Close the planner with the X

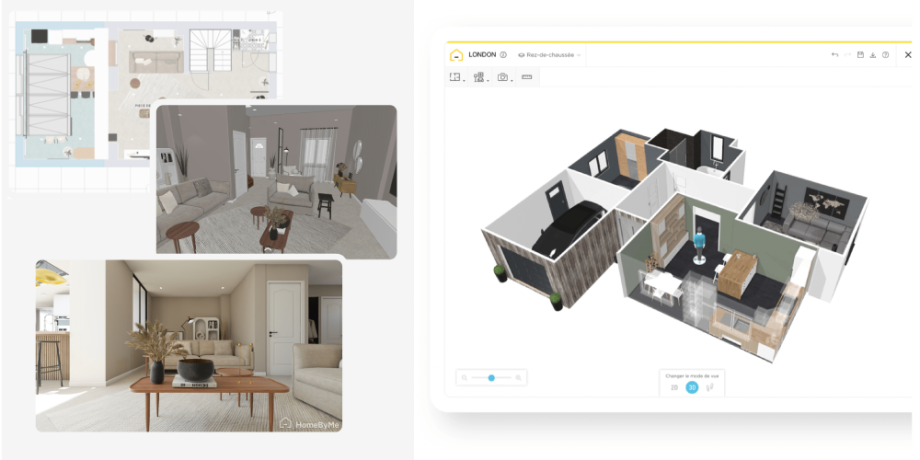coord(908,55)
